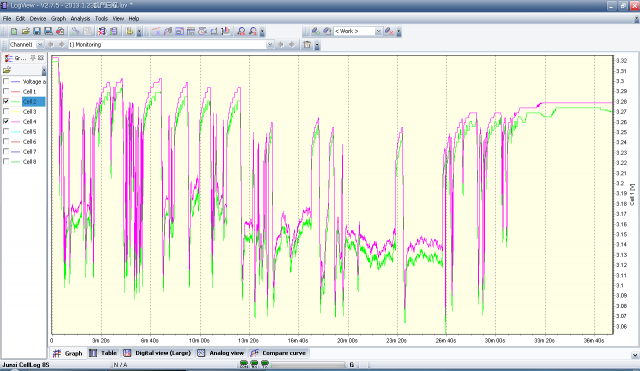Open a file with the folder icon
This screenshot has width=640, height=371.
[25, 31]
